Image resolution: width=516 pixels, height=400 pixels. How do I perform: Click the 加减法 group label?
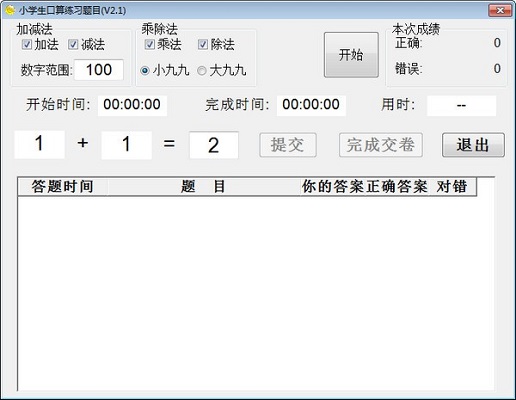click(35, 29)
